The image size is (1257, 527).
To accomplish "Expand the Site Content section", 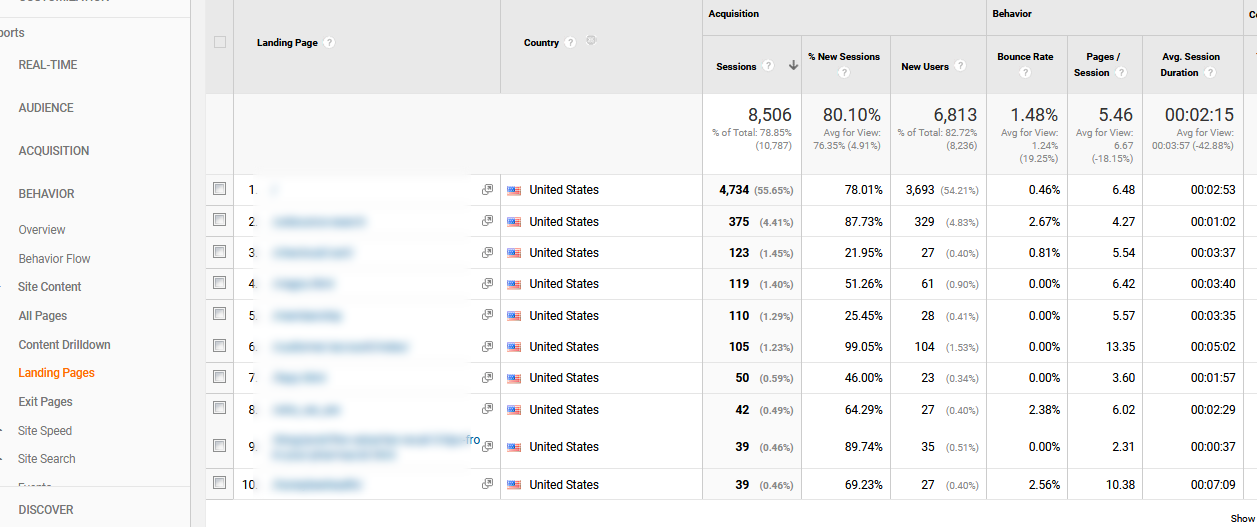I will 49,287.
